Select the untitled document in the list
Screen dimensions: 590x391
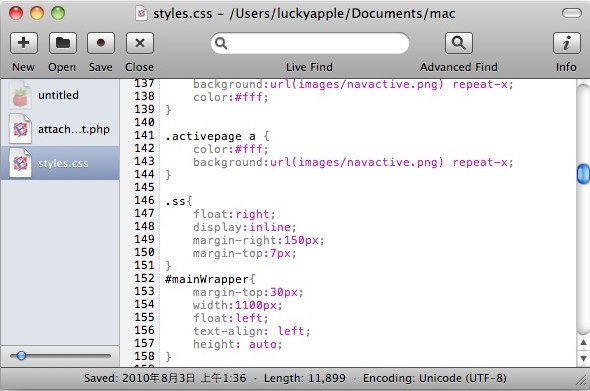(x=60, y=96)
